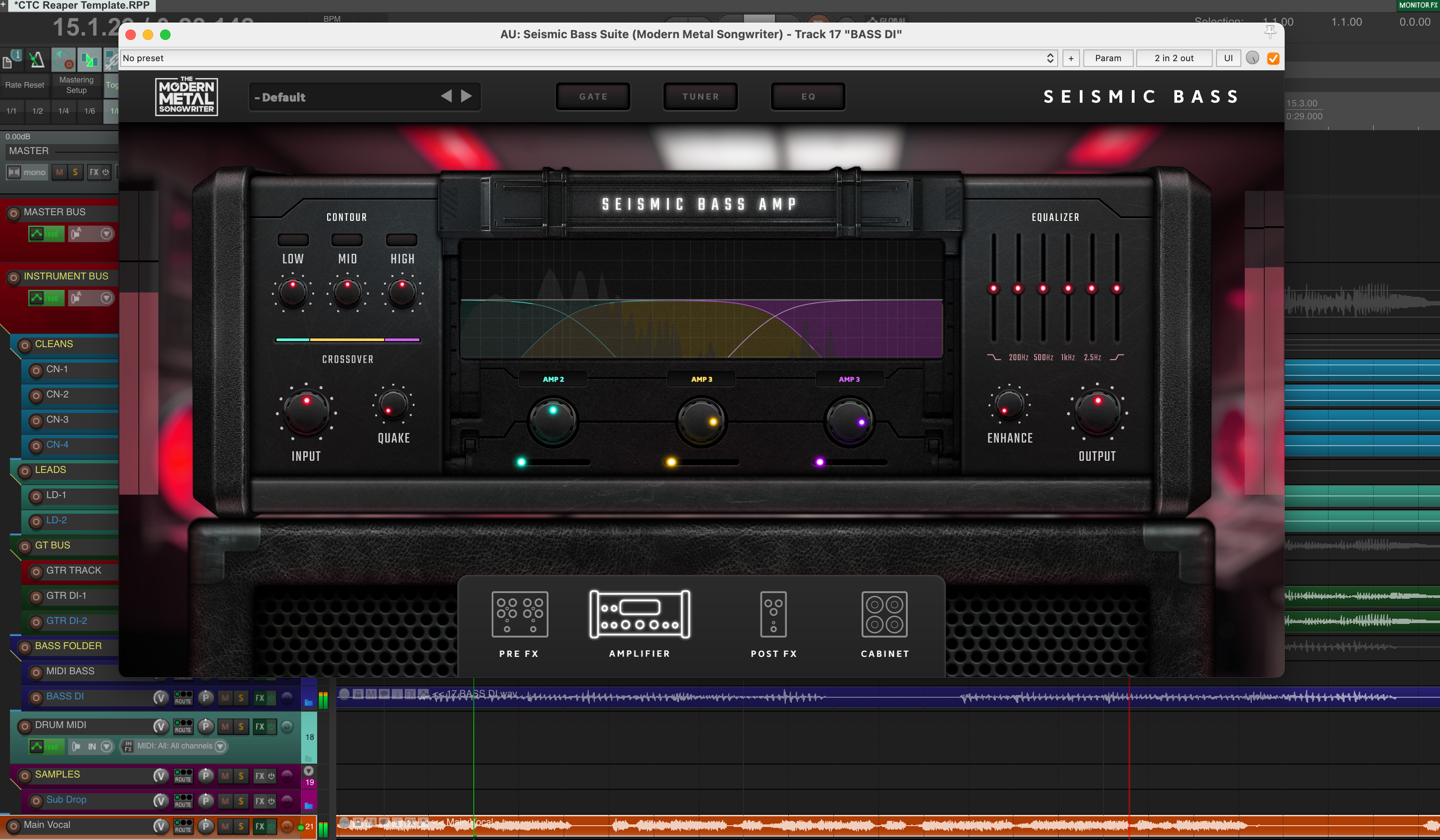Toggle the LOW contour switch
Screen dimensions: 1440x840
coord(292,240)
